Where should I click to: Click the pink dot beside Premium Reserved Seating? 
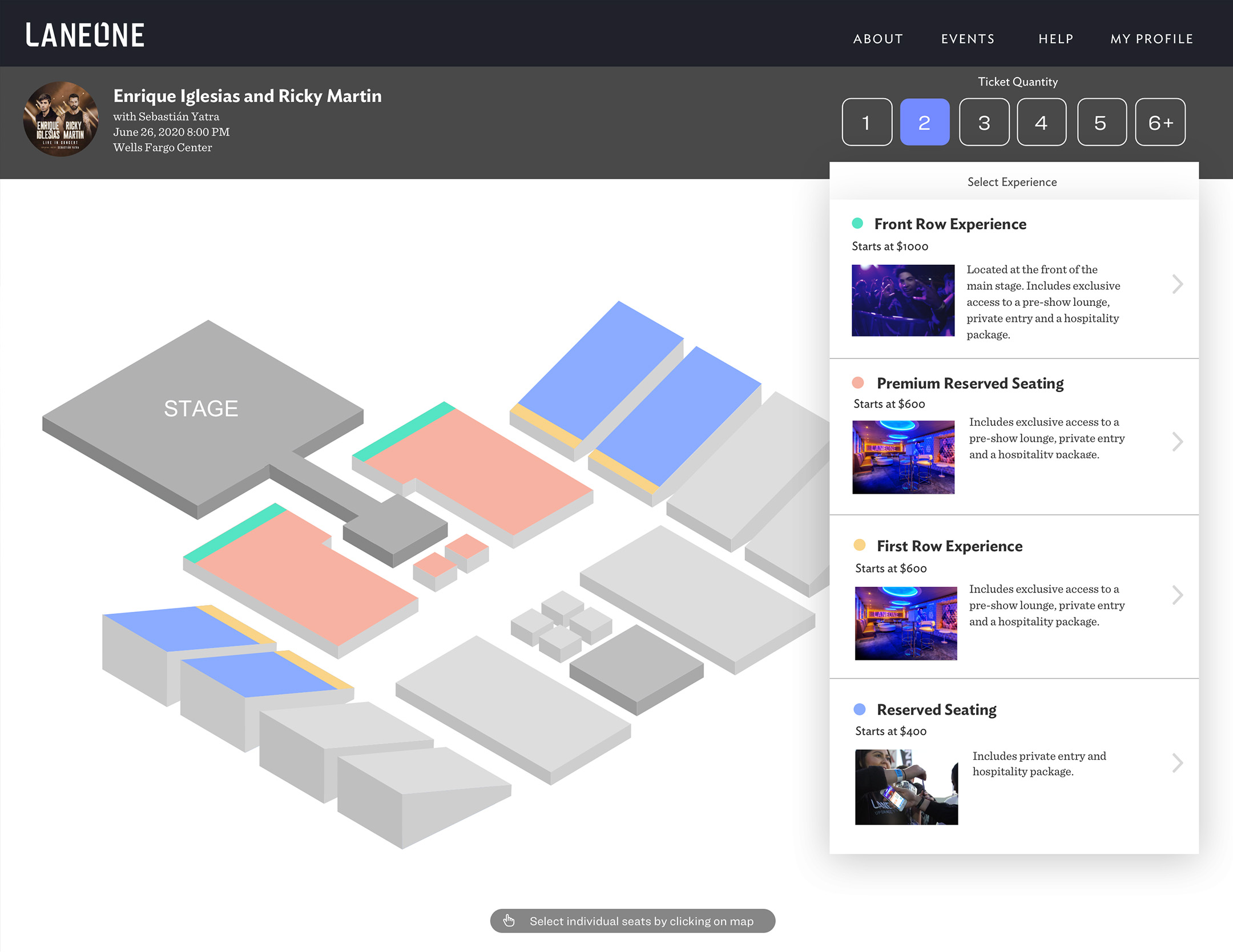coord(857,382)
